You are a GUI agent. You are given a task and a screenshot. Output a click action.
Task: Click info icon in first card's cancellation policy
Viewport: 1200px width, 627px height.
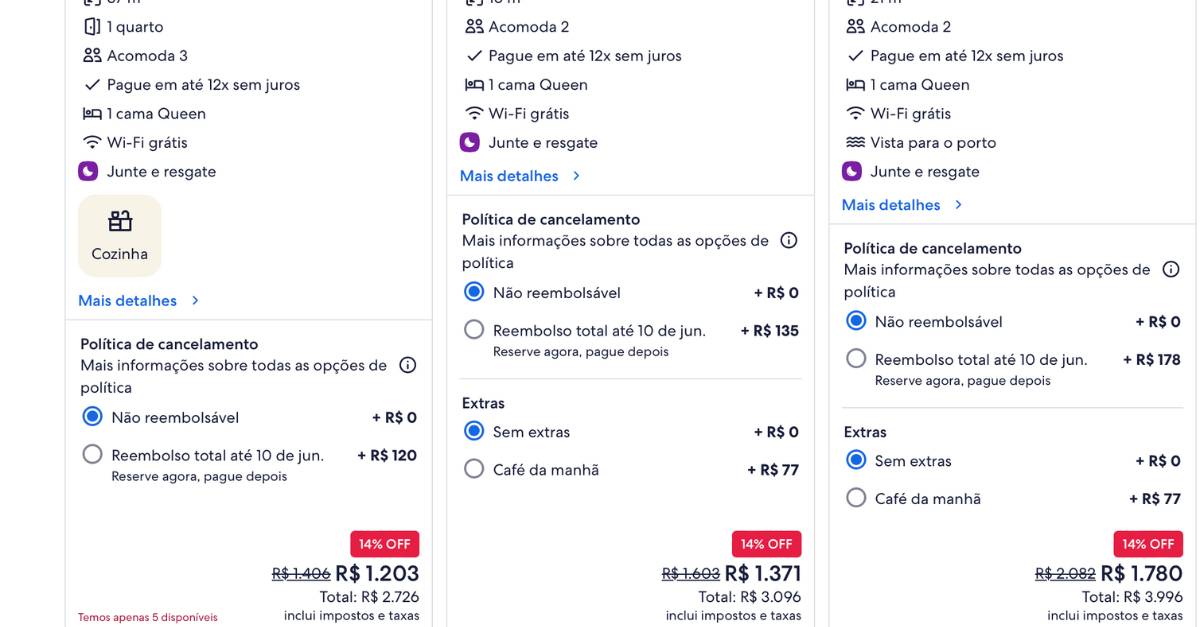pyautogui.click(x=408, y=365)
